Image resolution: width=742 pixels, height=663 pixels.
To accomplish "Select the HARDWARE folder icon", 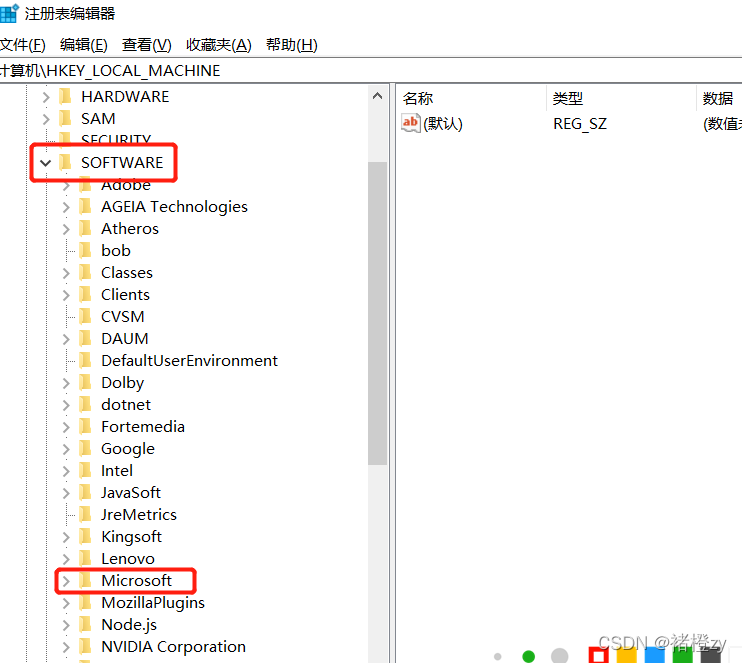I will (65, 96).
